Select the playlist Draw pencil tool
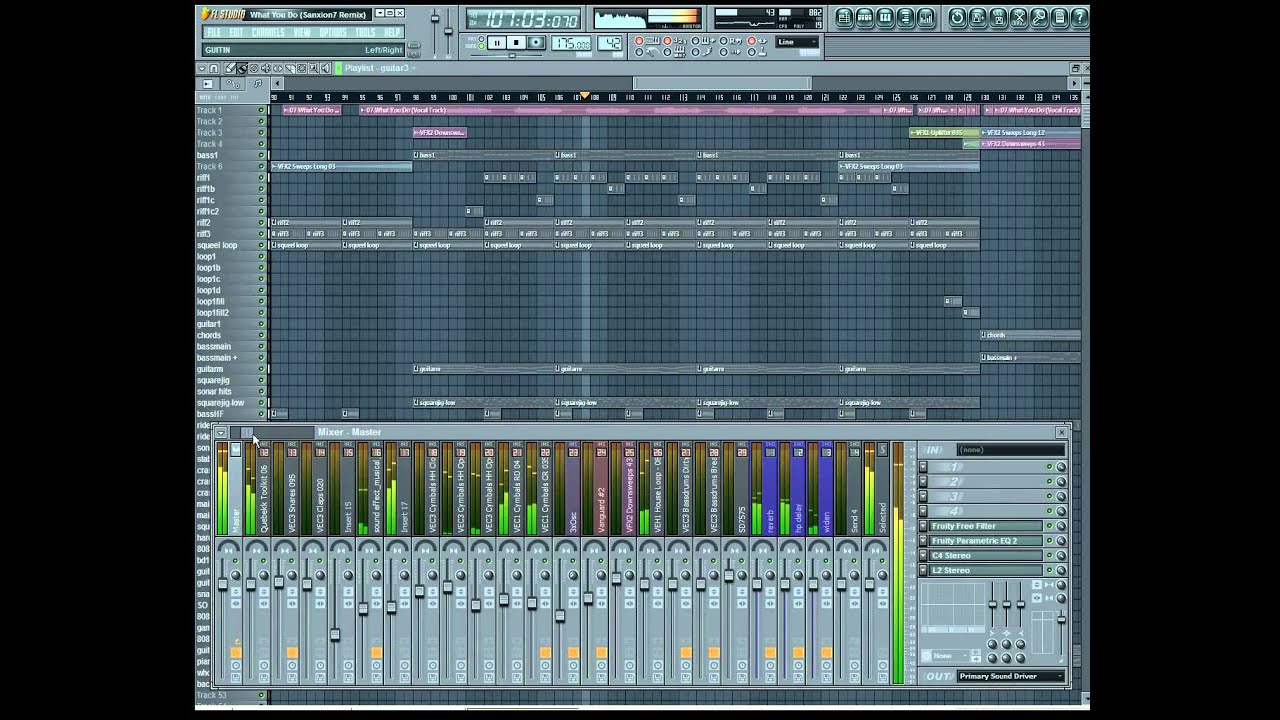This screenshot has width=1280, height=720. [x=230, y=68]
